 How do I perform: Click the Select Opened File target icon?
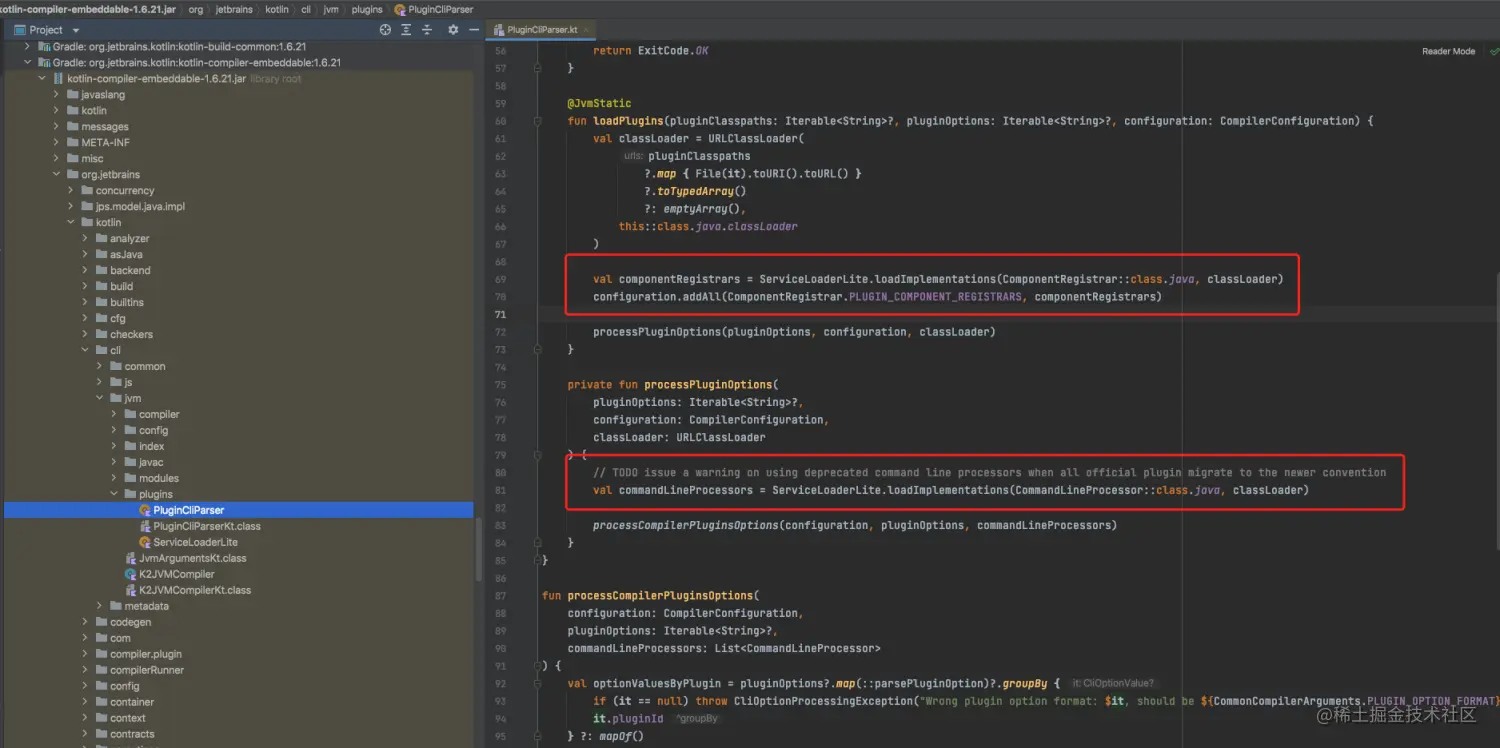[x=385, y=30]
